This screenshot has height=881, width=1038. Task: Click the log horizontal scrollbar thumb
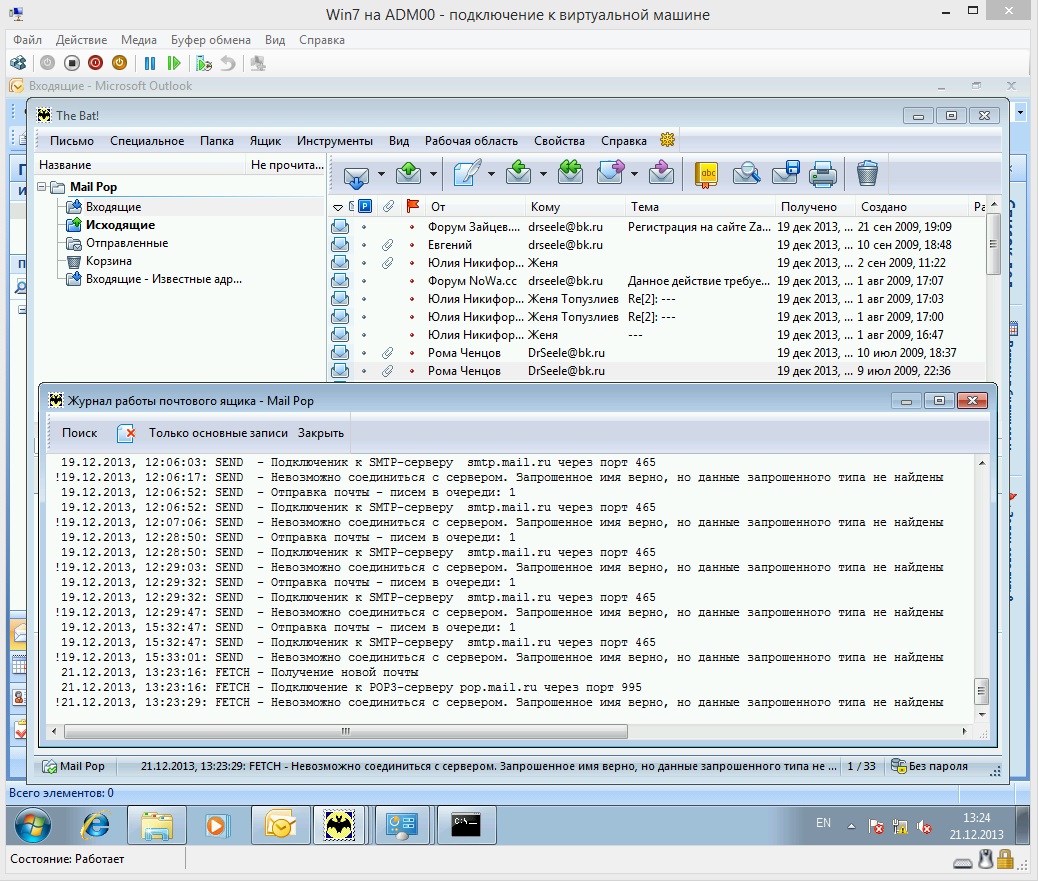click(346, 731)
